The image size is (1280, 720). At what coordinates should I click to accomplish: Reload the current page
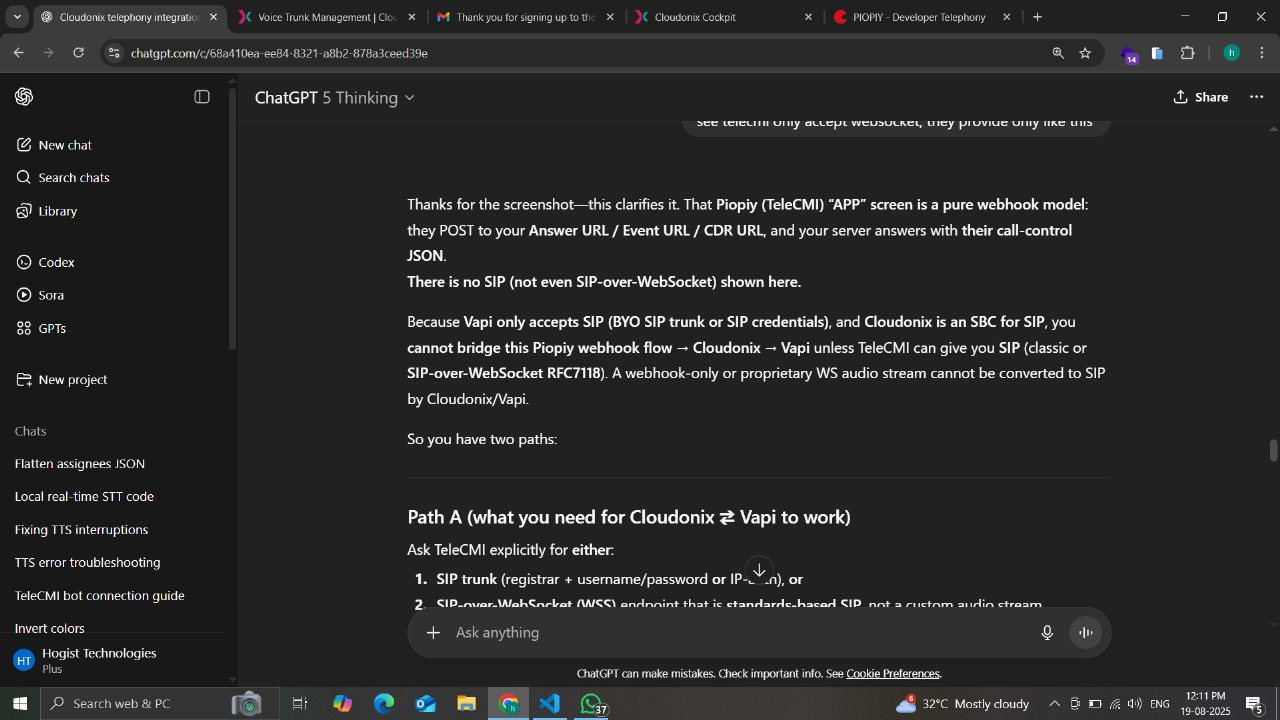(x=79, y=53)
